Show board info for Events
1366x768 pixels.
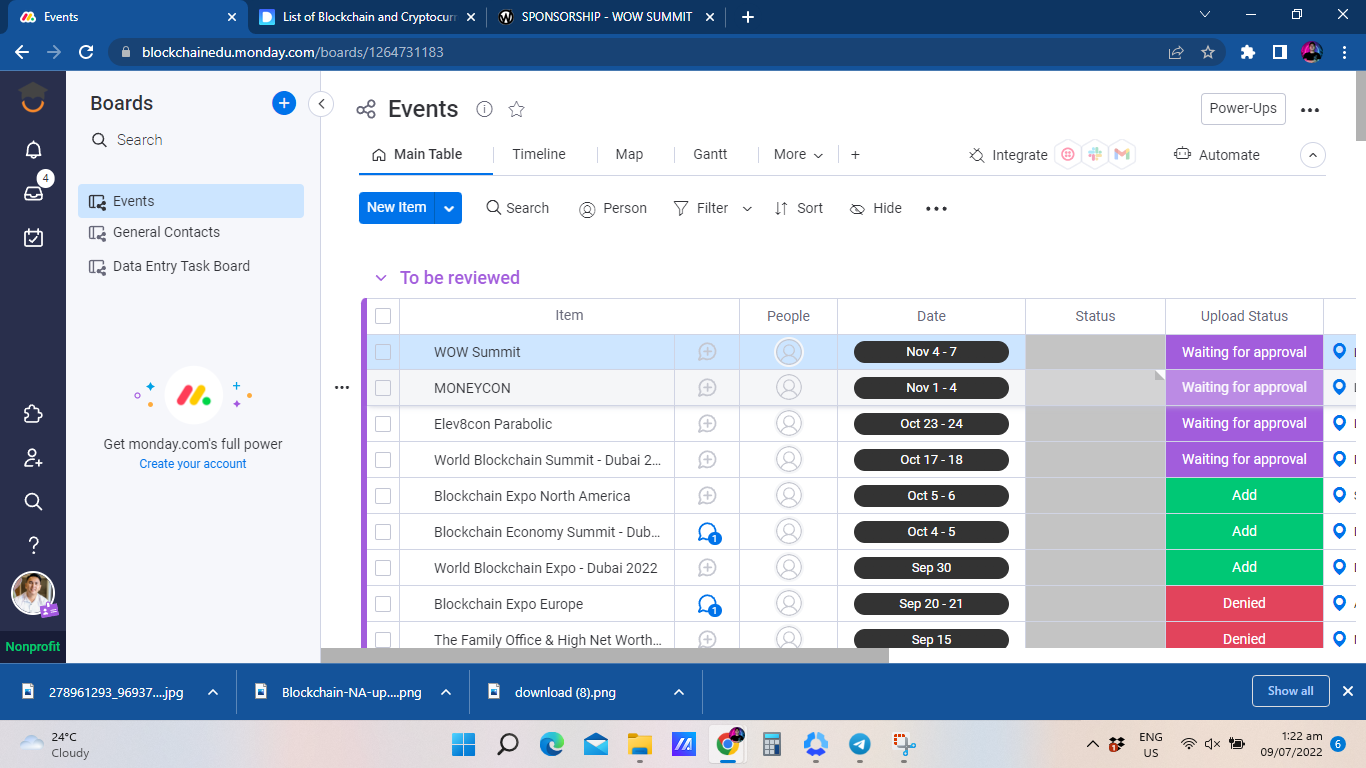(485, 109)
